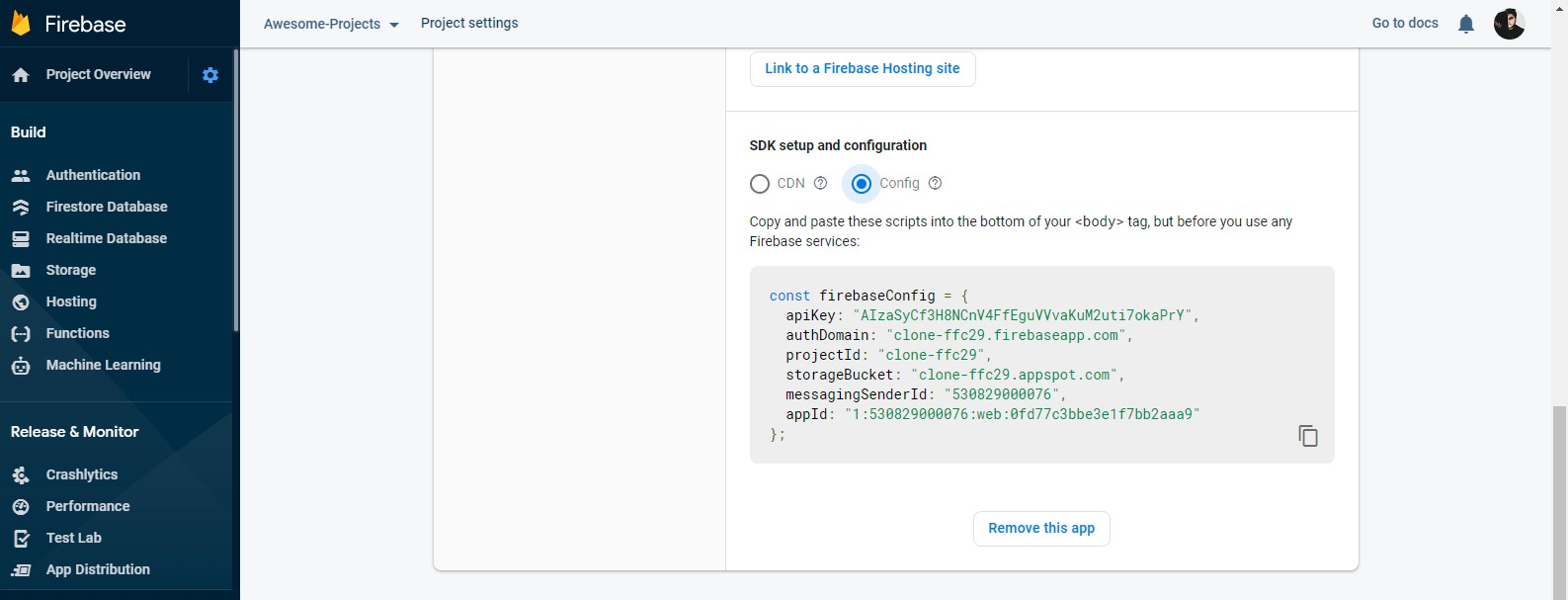Open the Hosting menu item
The height and width of the screenshot is (600, 1568).
[71, 301]
